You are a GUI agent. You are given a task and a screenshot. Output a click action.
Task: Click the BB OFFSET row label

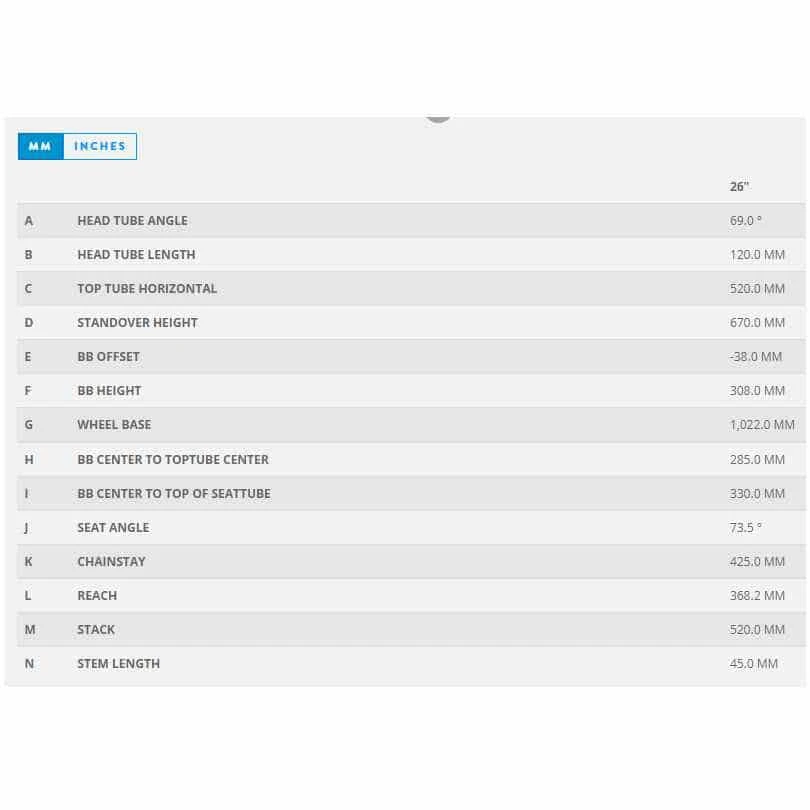tap(108, 356)
